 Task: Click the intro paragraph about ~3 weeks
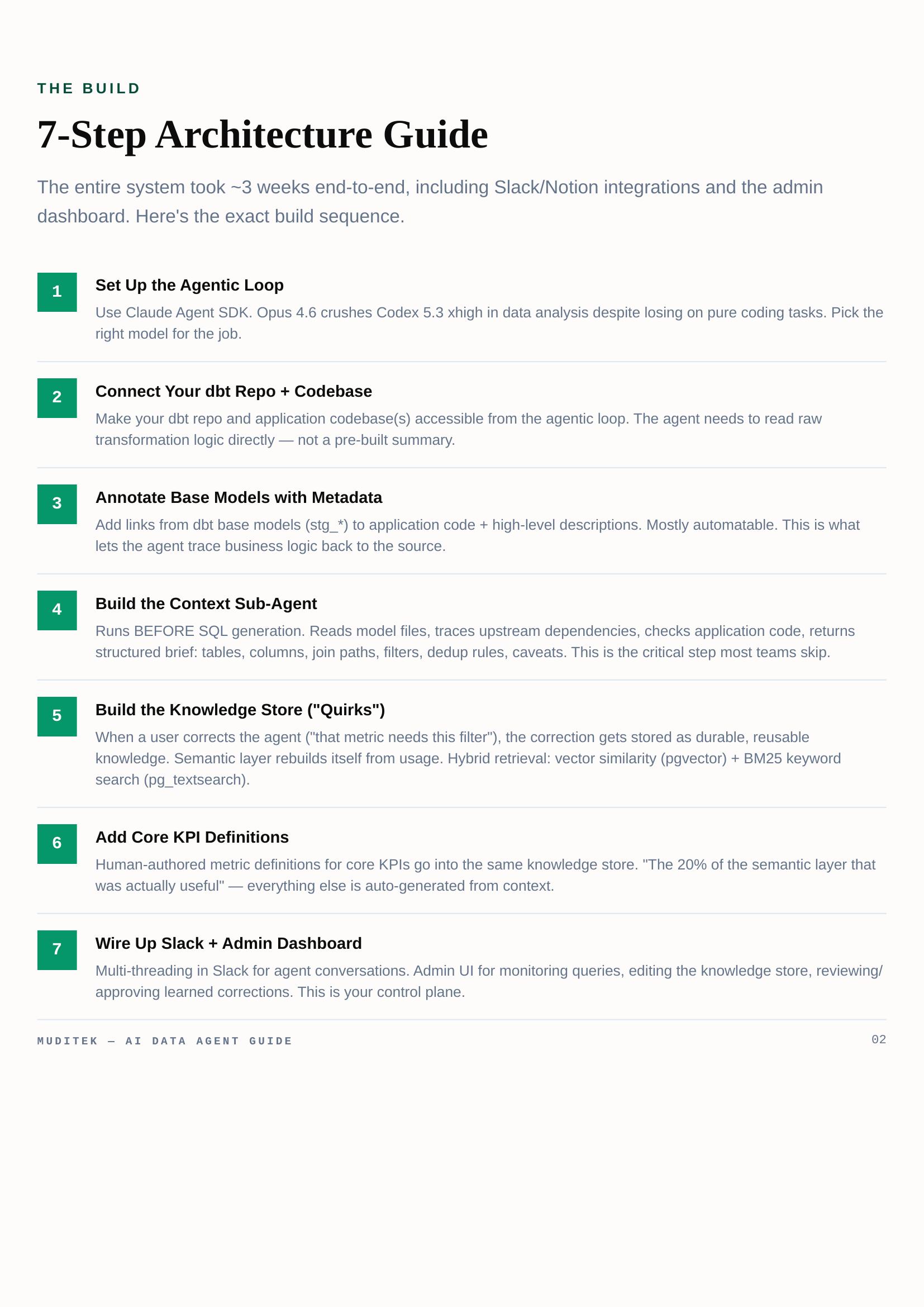[x=430, y=202]
